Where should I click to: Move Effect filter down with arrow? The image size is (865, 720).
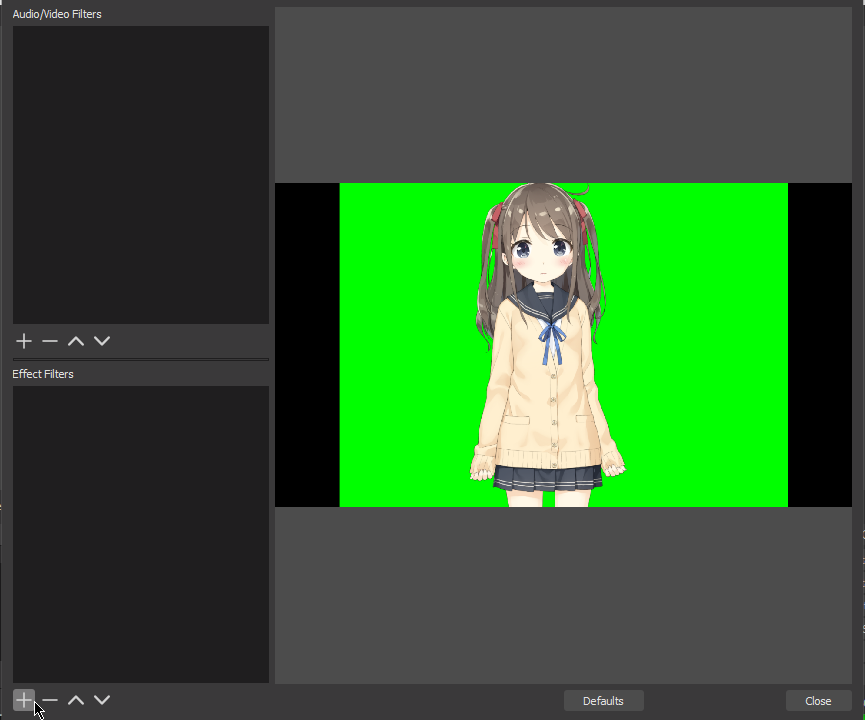(x=102, y=700)
